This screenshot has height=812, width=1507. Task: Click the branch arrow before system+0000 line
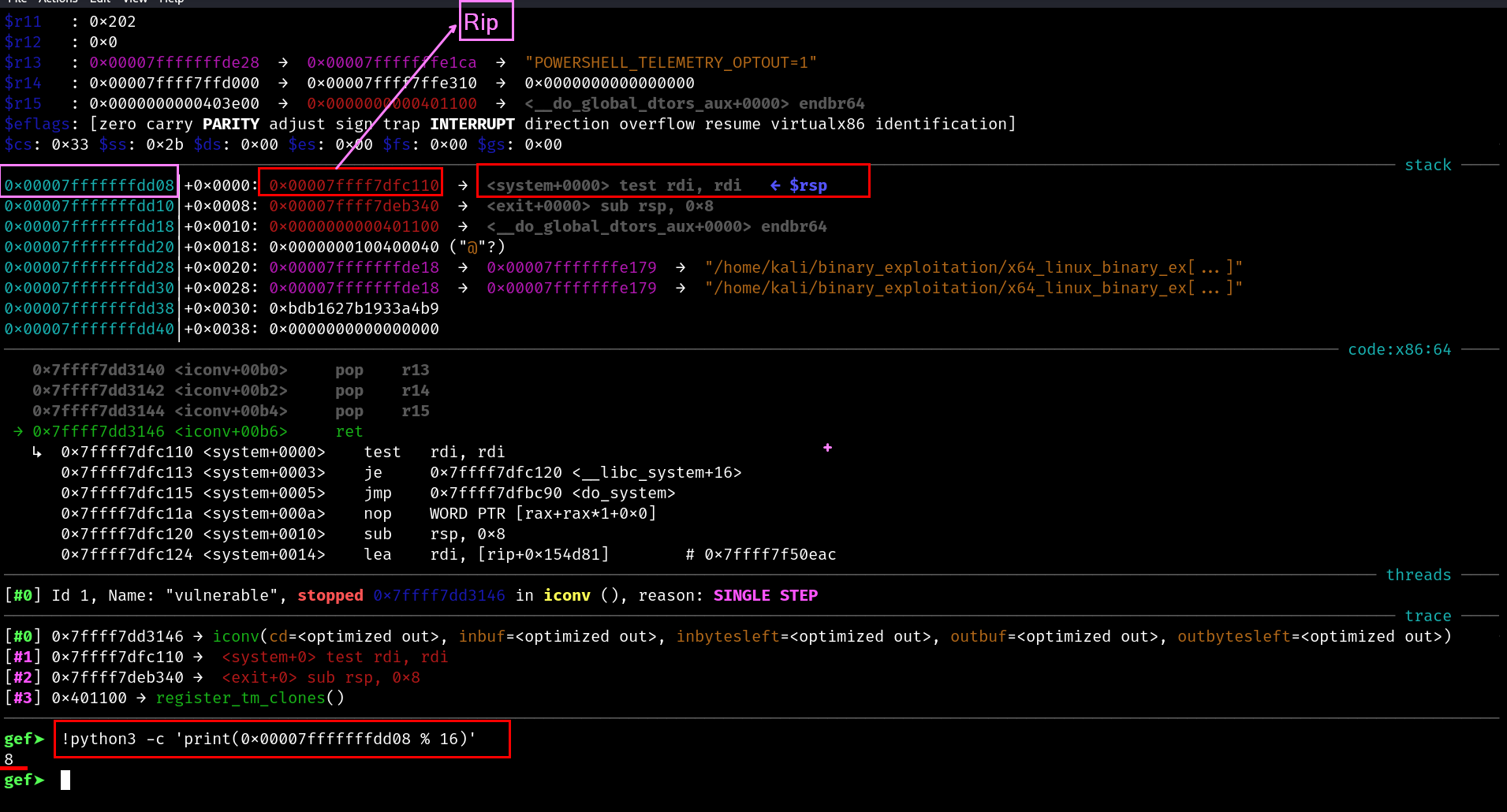coord(37,452)
